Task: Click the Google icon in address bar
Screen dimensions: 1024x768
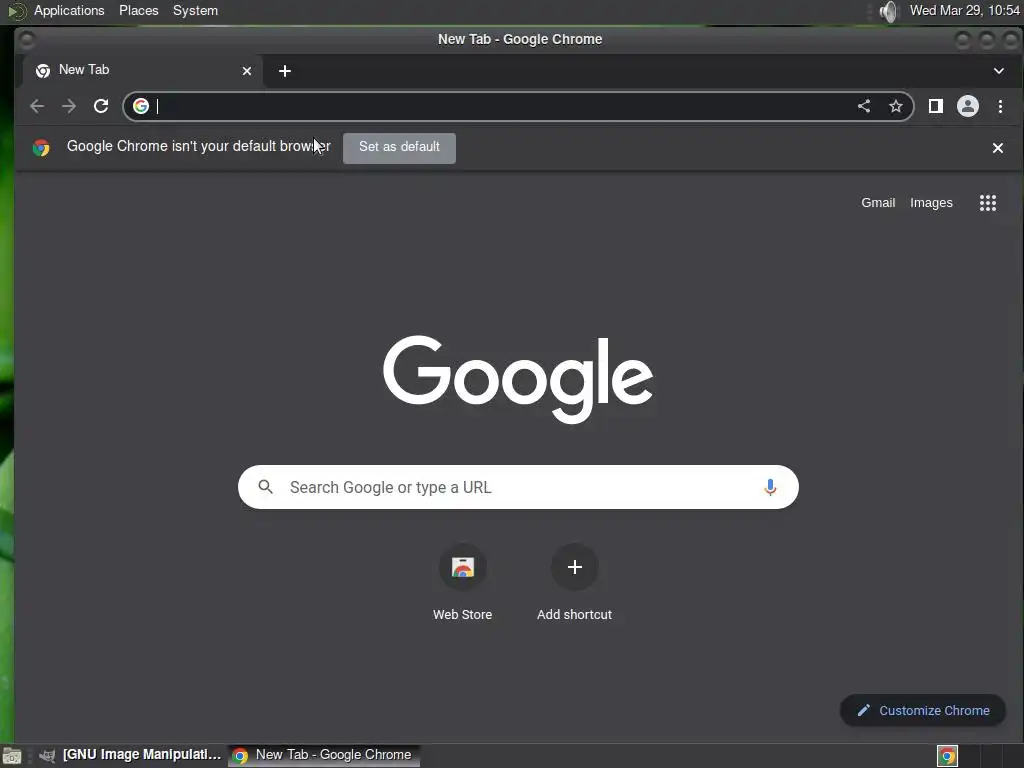Action: click(x=141, y=106)
